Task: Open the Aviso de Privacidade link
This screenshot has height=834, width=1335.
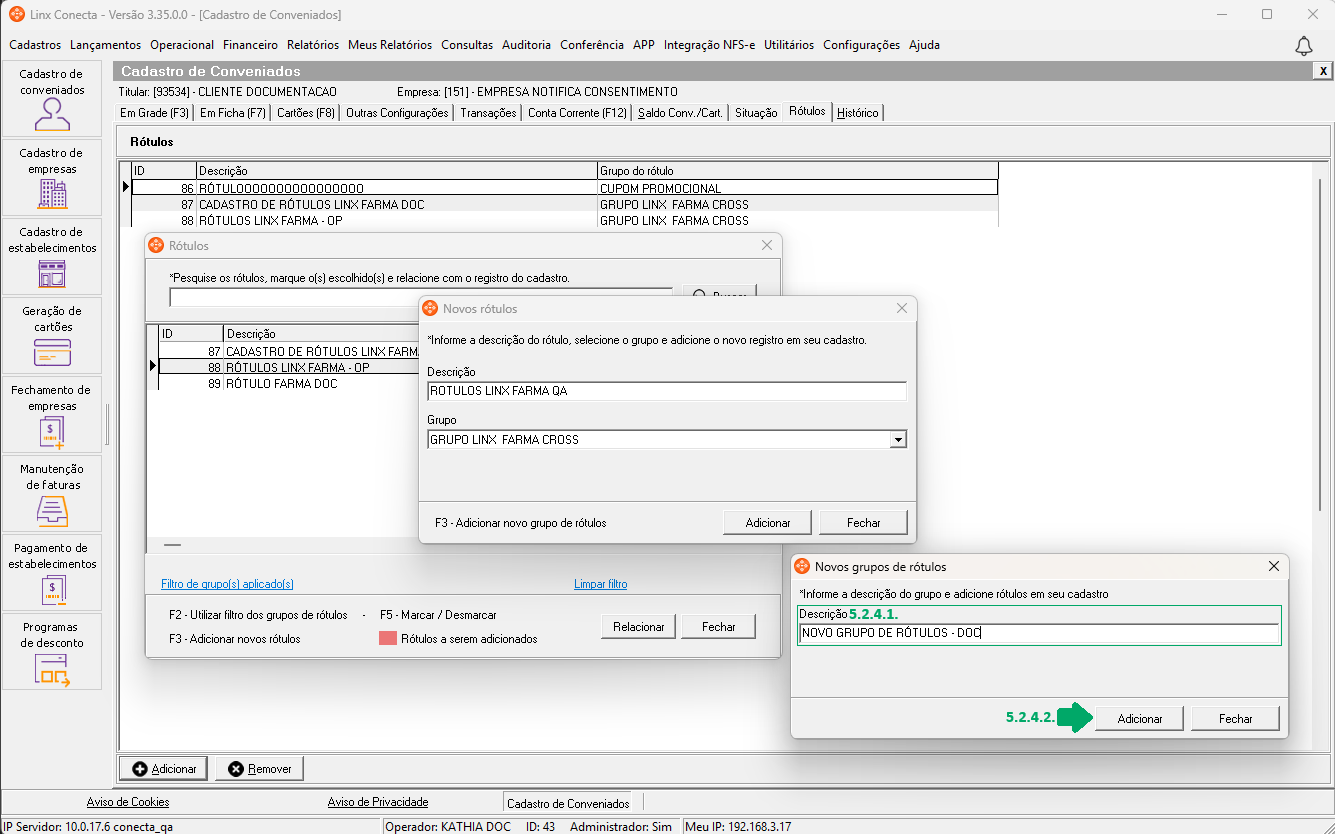Action: click(x=378, y=802)
